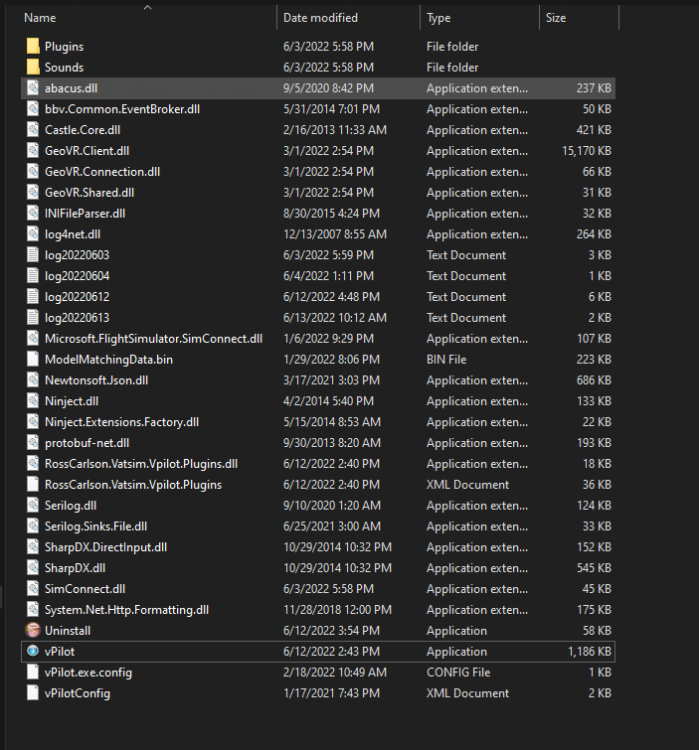Sort by the Type column header
This screenshot has height=750, width=699.
coord(438,18)
